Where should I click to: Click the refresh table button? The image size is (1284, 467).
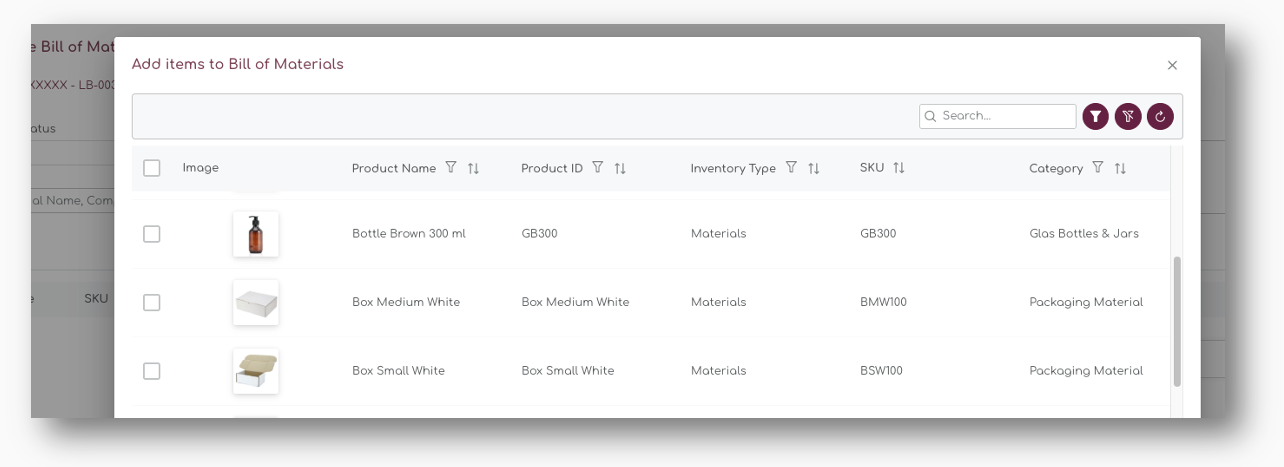[x=1160, y=117]
